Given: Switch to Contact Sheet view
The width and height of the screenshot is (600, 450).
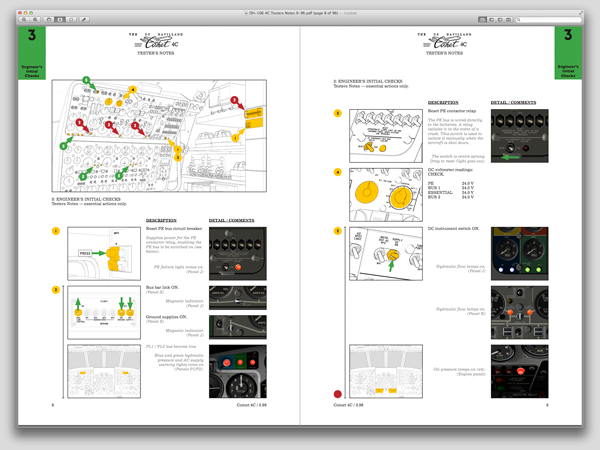Looking at the screenshot, I should (509, 19).
